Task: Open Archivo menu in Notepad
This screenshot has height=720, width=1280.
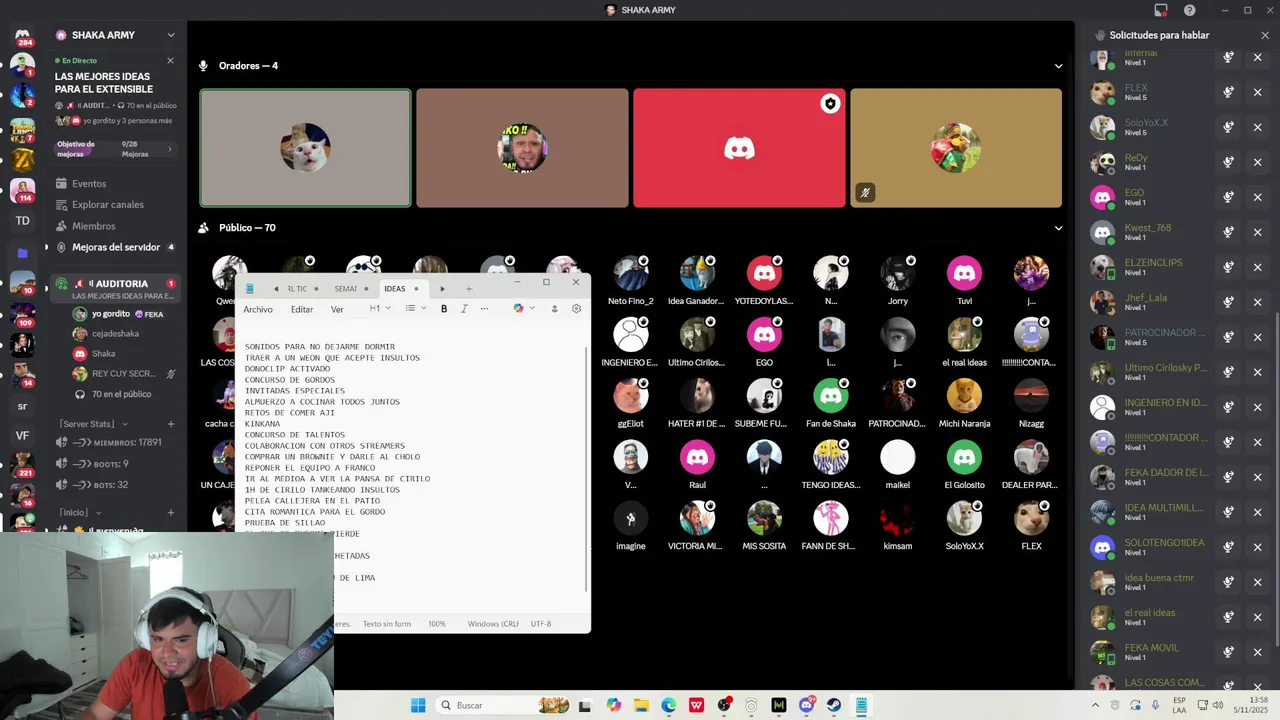Action: pos(258,309)
